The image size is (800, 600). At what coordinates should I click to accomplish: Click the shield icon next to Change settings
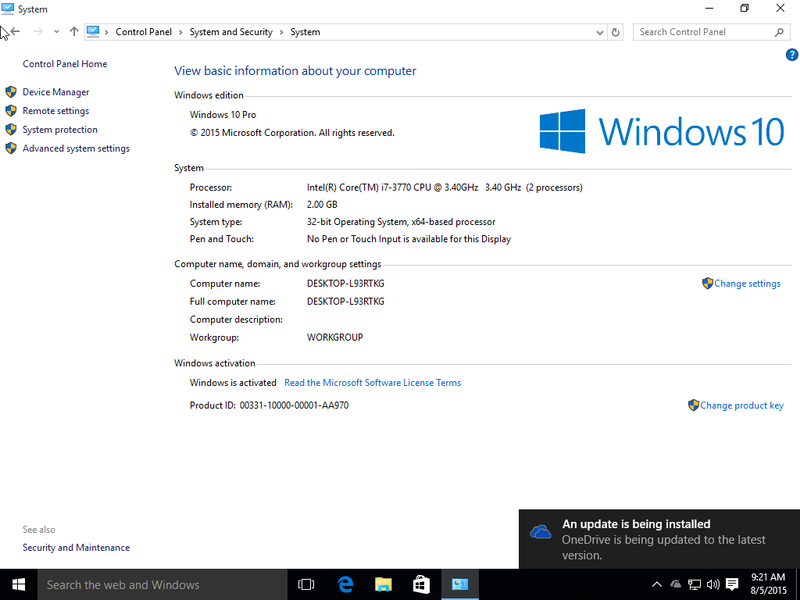tap(708, 283)
